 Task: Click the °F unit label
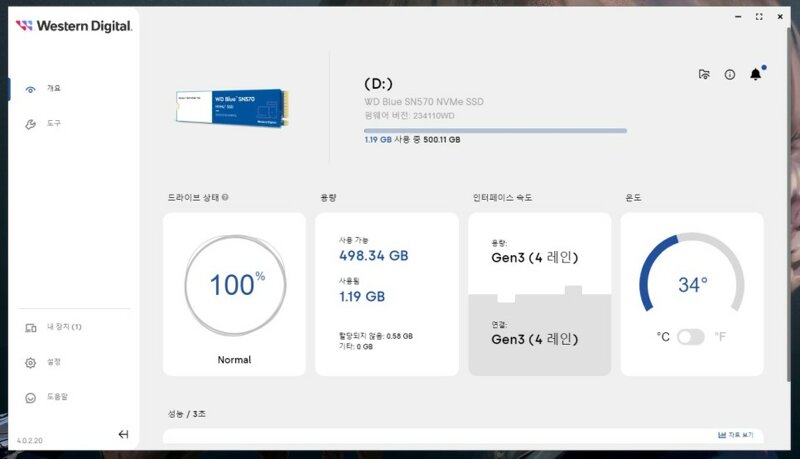click(x=719, y=337)
